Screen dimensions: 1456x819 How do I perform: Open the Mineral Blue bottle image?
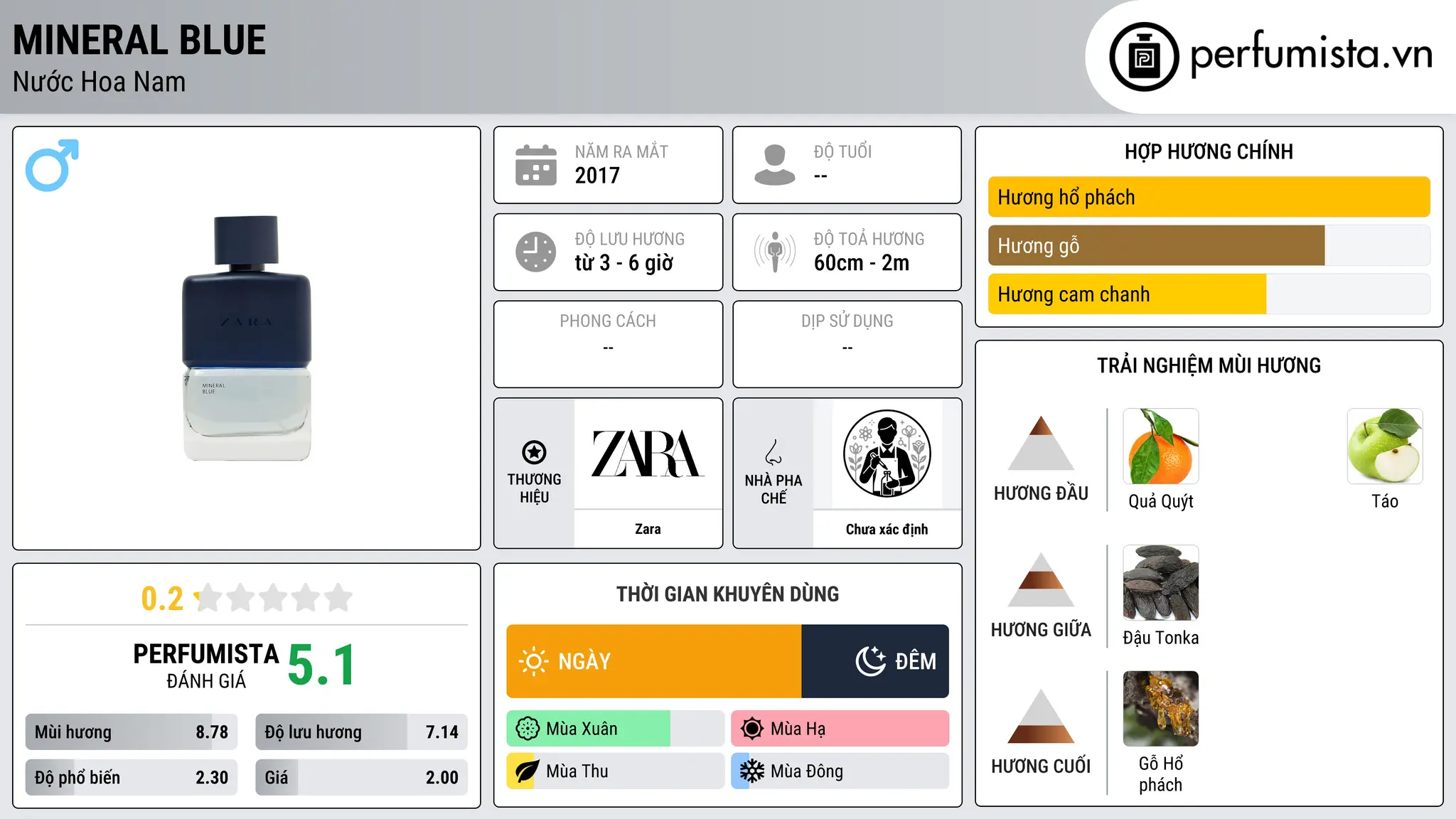coord(247,338)
